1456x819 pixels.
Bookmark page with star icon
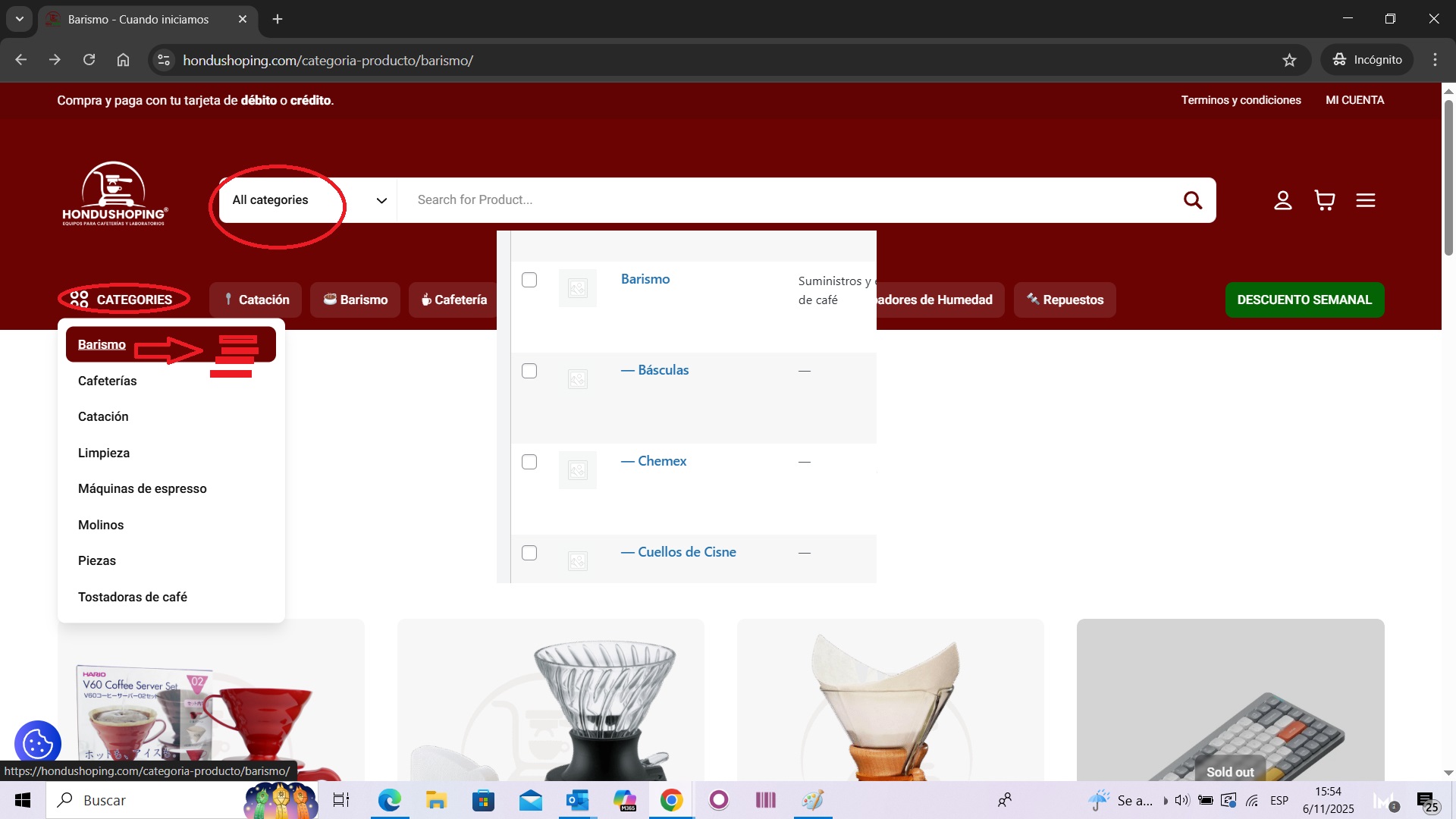coord(1289,60)
